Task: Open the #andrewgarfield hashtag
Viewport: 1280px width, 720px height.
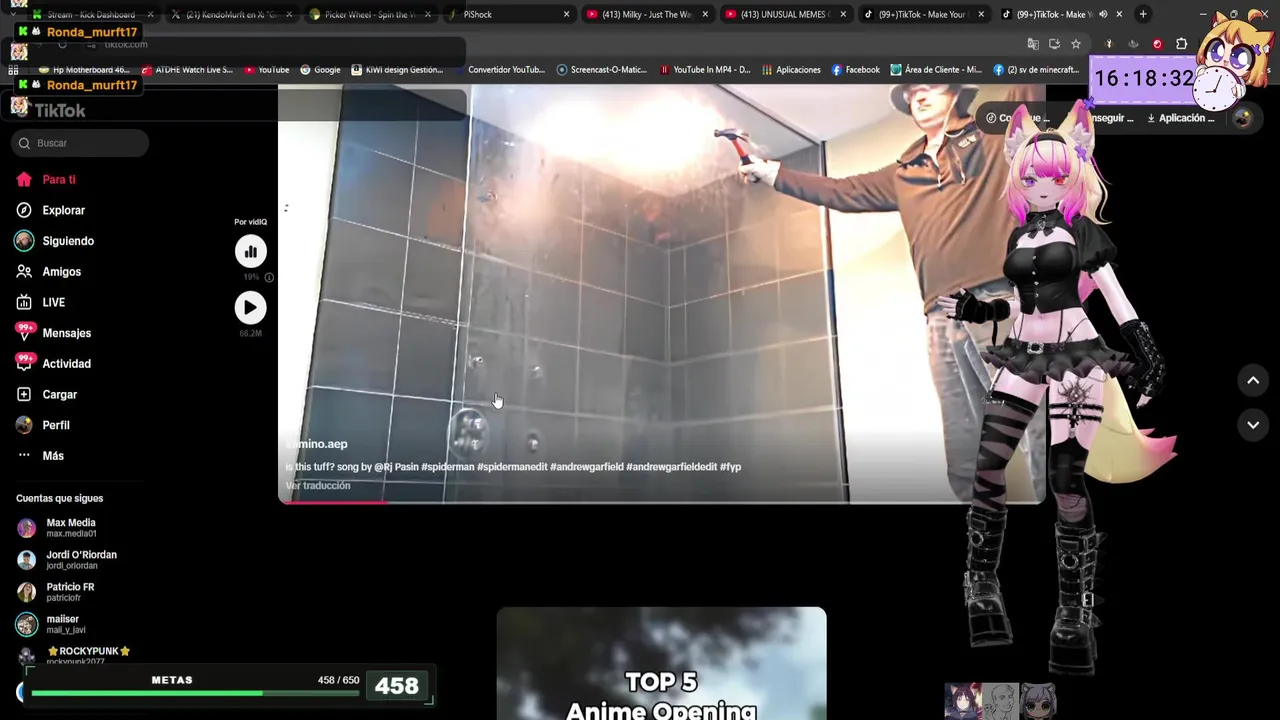Action: 587,467
